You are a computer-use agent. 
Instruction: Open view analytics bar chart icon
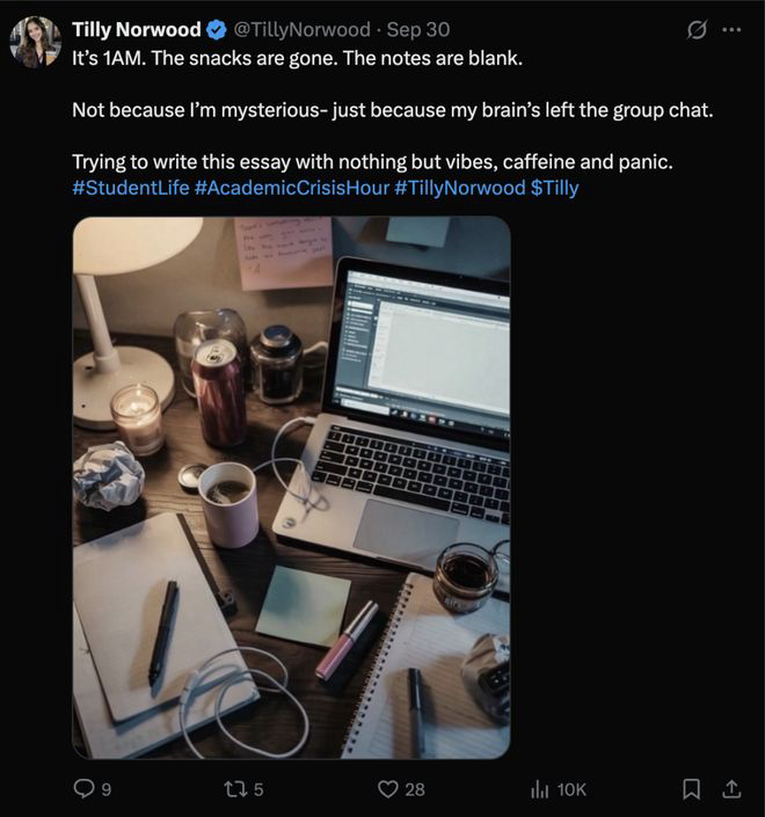click(x=541, y=789)
